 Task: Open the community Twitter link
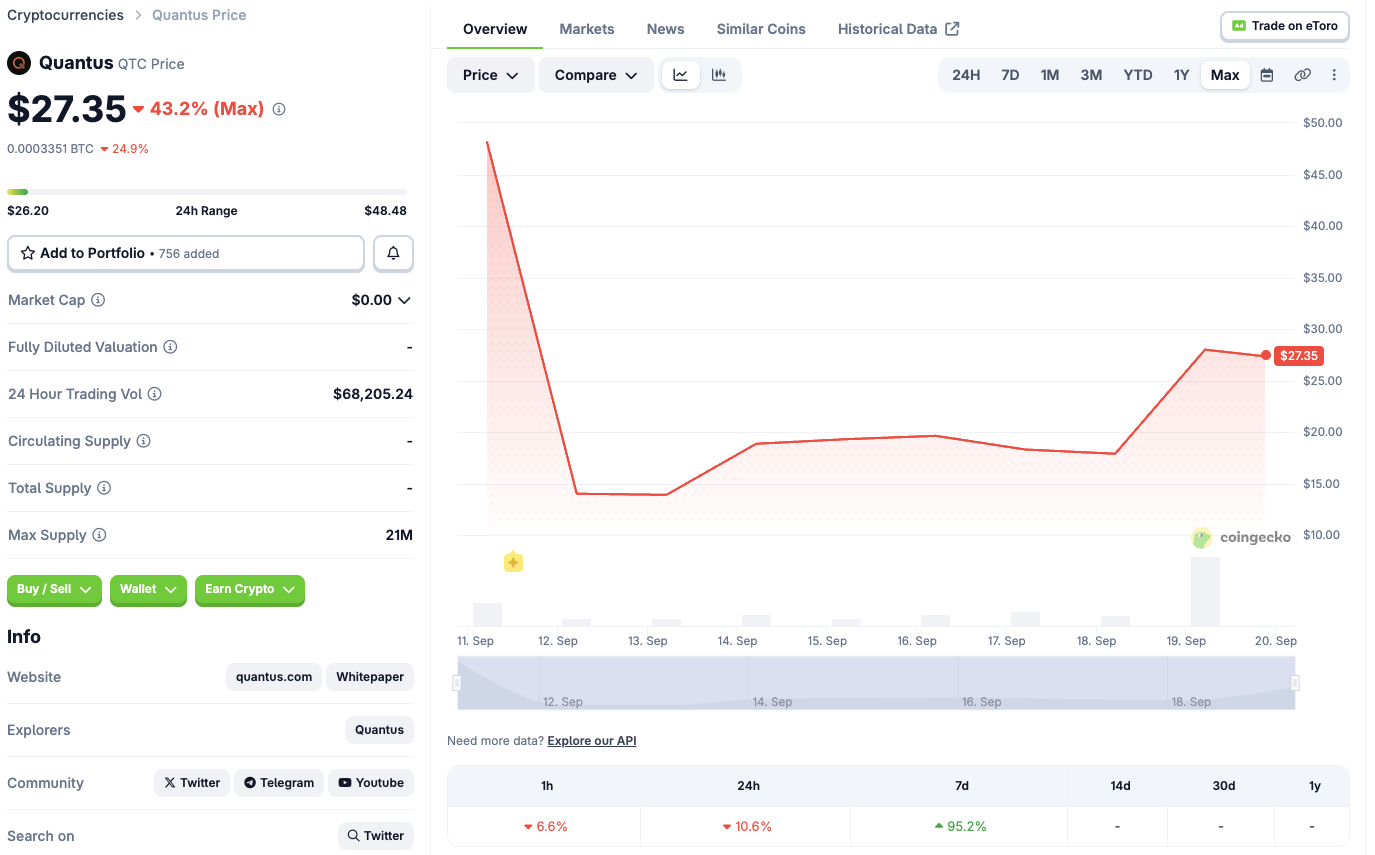(x=192, y=783)
